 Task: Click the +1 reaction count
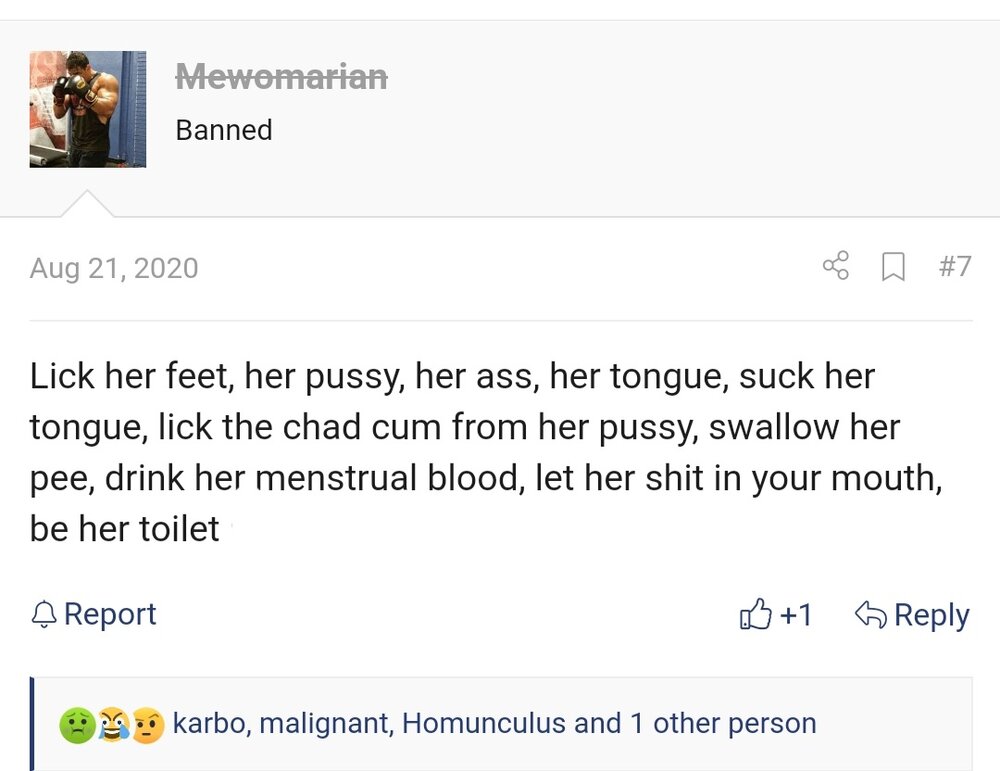[x=795, y=615]
